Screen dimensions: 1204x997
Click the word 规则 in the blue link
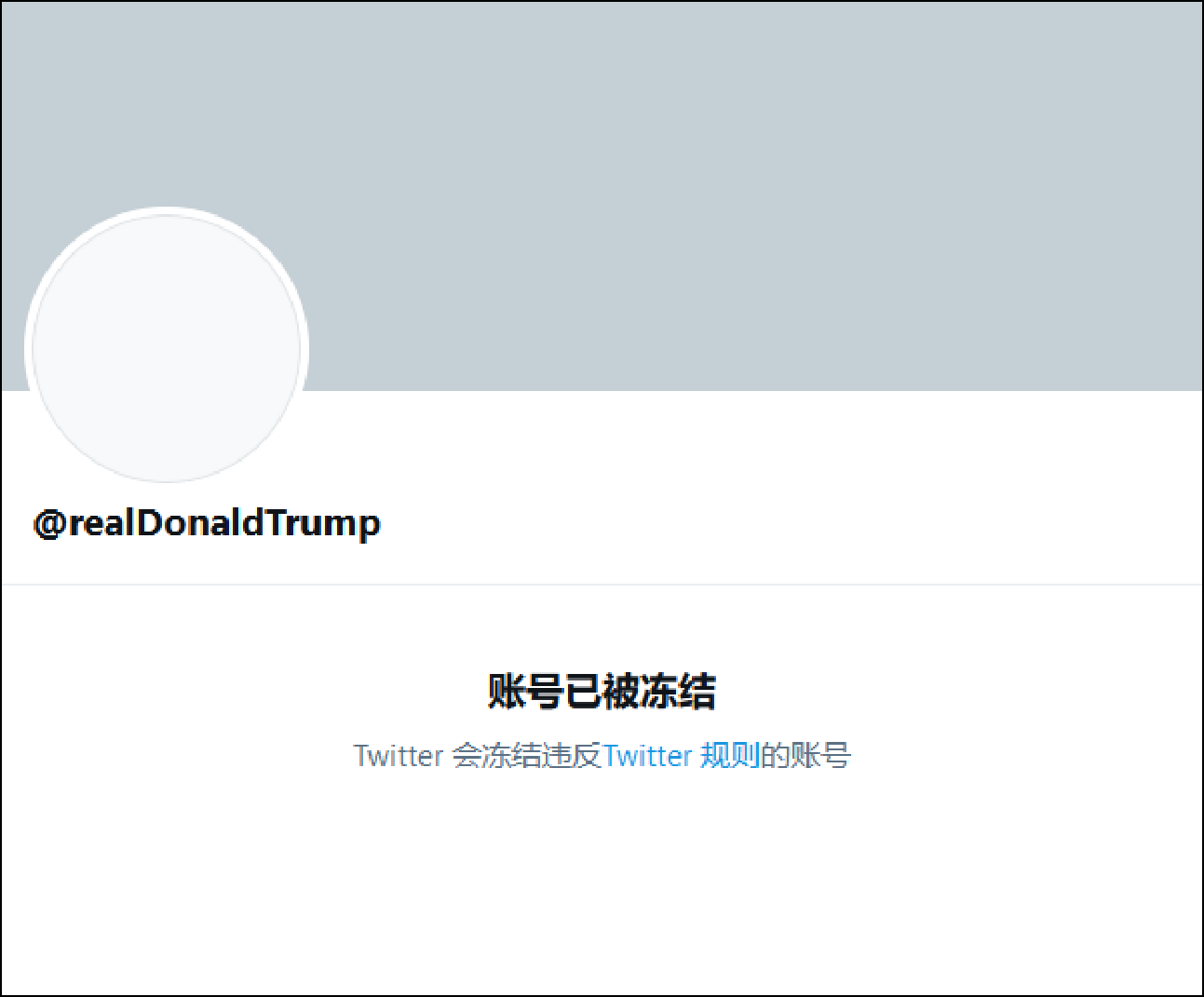pos(730,755)
